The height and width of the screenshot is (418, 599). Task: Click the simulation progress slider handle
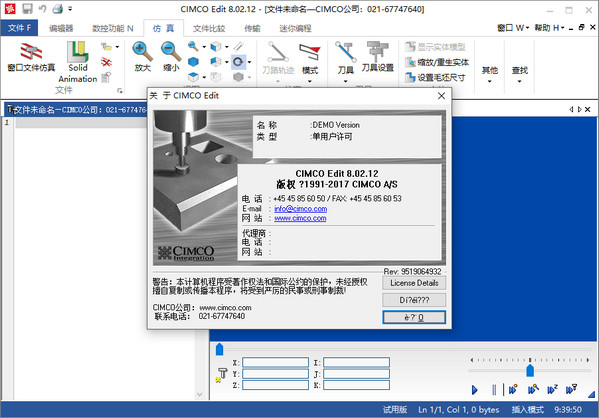tap(219, 349)
